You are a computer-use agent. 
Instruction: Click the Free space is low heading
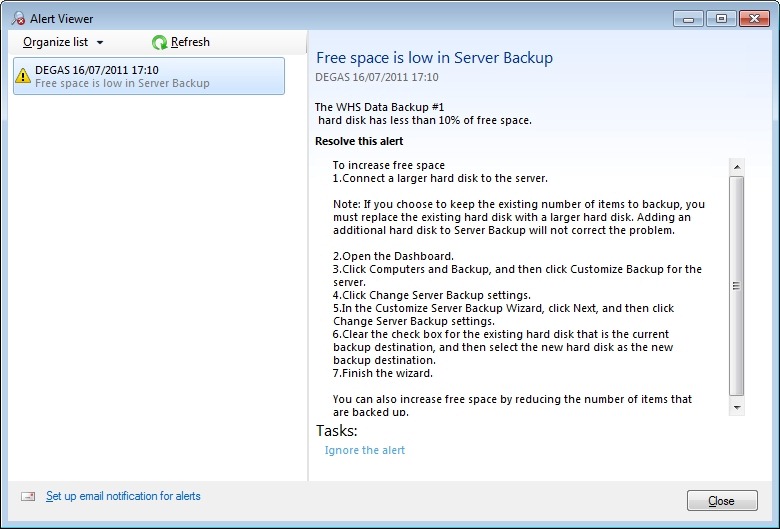[x=434, y=57]
